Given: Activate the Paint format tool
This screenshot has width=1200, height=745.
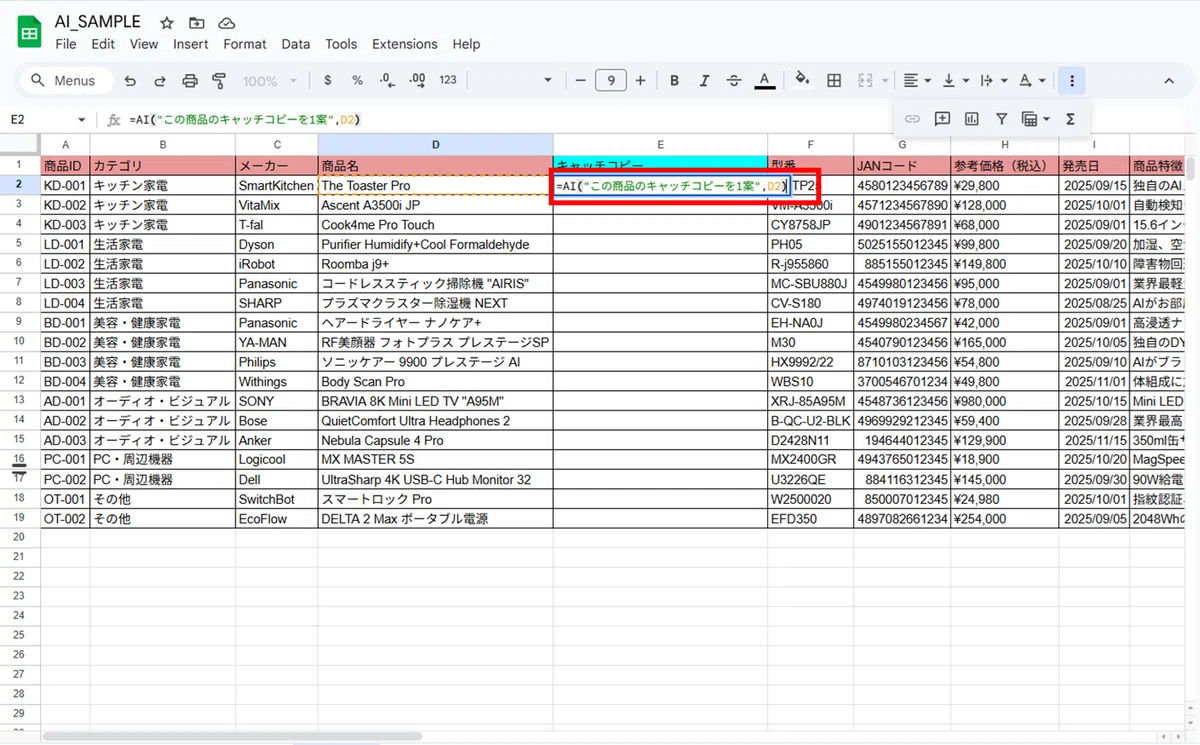Looking at the screenshot, I should [x=220, y=81].
